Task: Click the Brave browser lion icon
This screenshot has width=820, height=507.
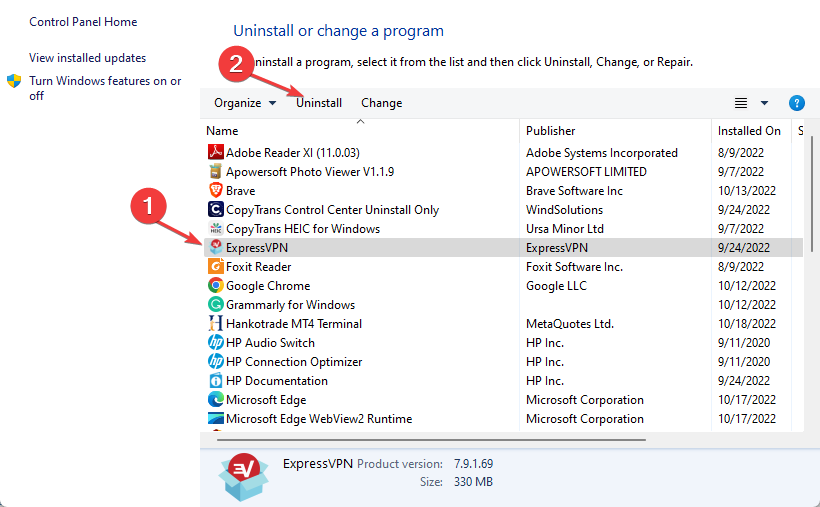Action: coord(215,190)
